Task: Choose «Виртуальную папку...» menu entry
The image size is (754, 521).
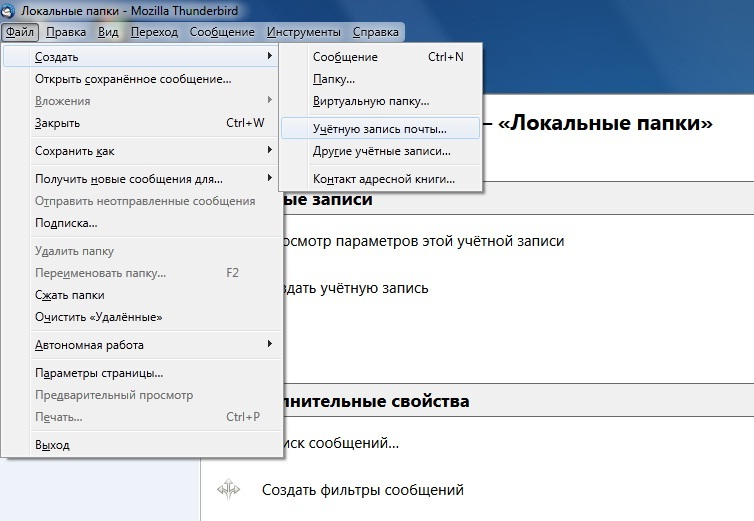Action: pos(370,101)
